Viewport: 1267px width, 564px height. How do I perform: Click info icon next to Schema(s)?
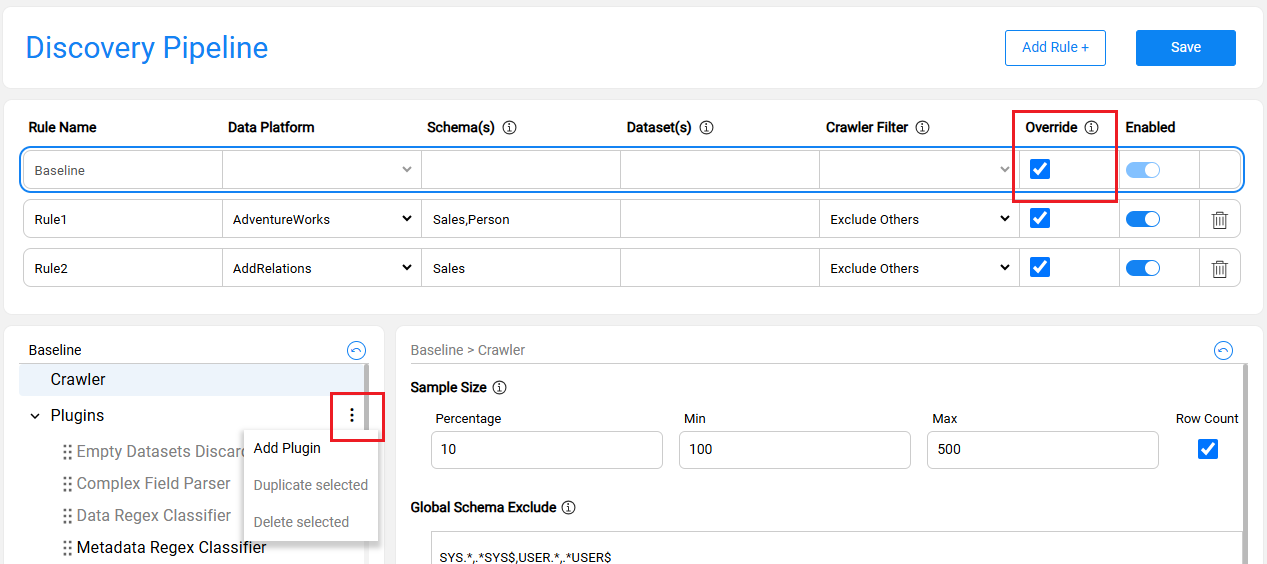(509, 128)
